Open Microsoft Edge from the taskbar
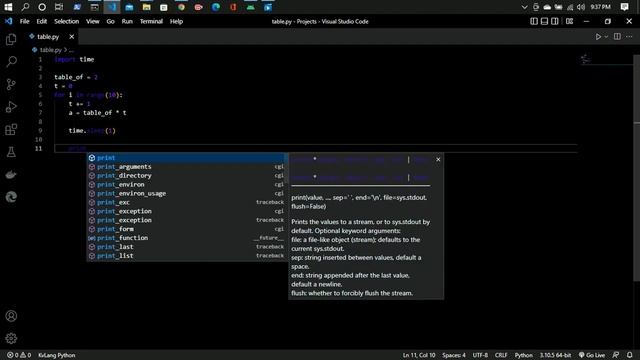 click(x=216, y=7)
